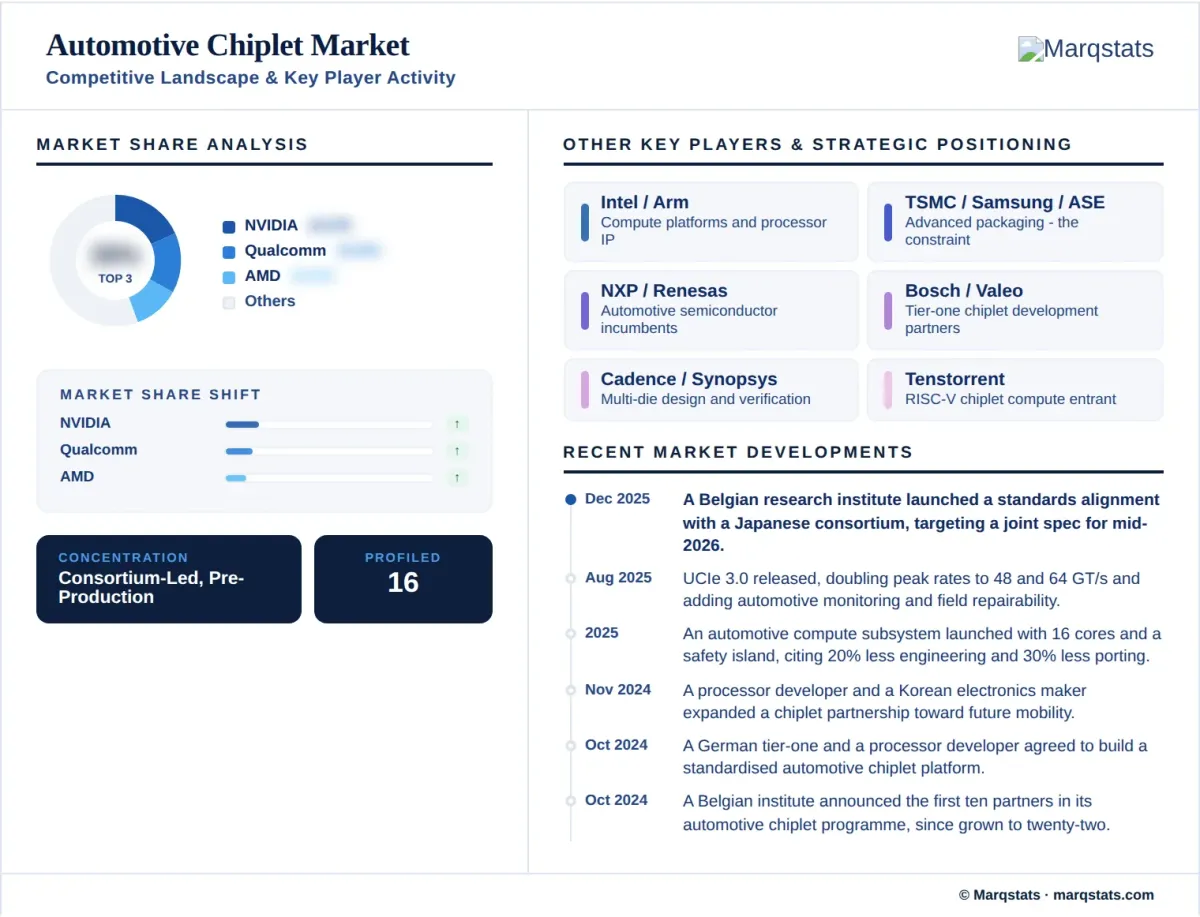This screenshot has height=917, width=1200.
Task: Click 'RISC-V chiplet compute entrant' description
Action: (1011, 399)
